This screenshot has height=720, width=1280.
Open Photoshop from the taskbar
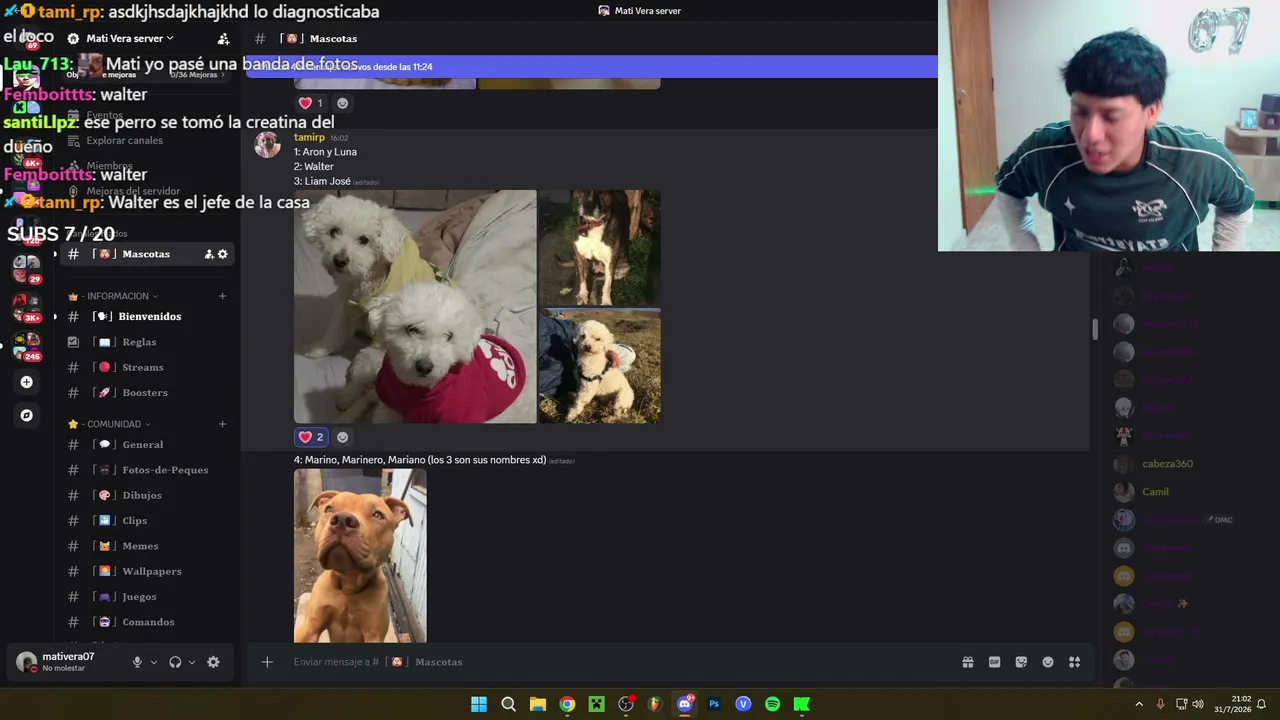pos(714,704)
